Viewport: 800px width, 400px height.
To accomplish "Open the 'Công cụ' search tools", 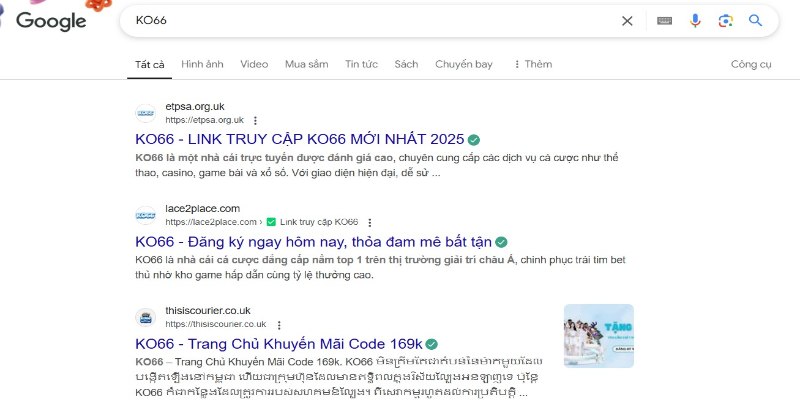I will pos(751,64).
